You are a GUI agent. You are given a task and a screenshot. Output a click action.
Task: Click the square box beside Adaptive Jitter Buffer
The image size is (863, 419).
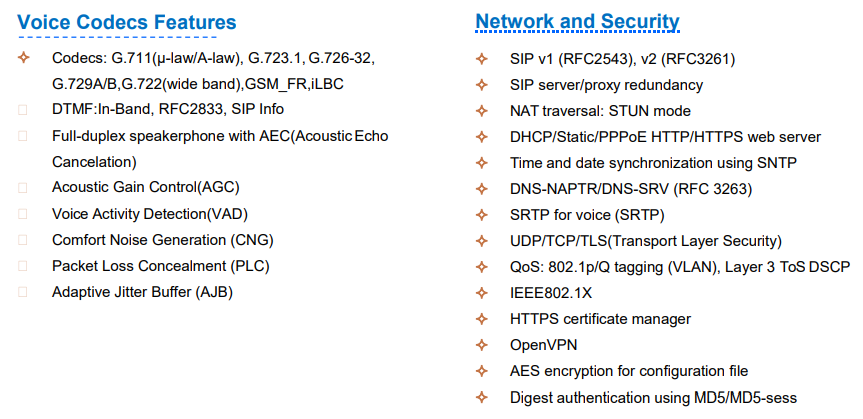point(23,292)
